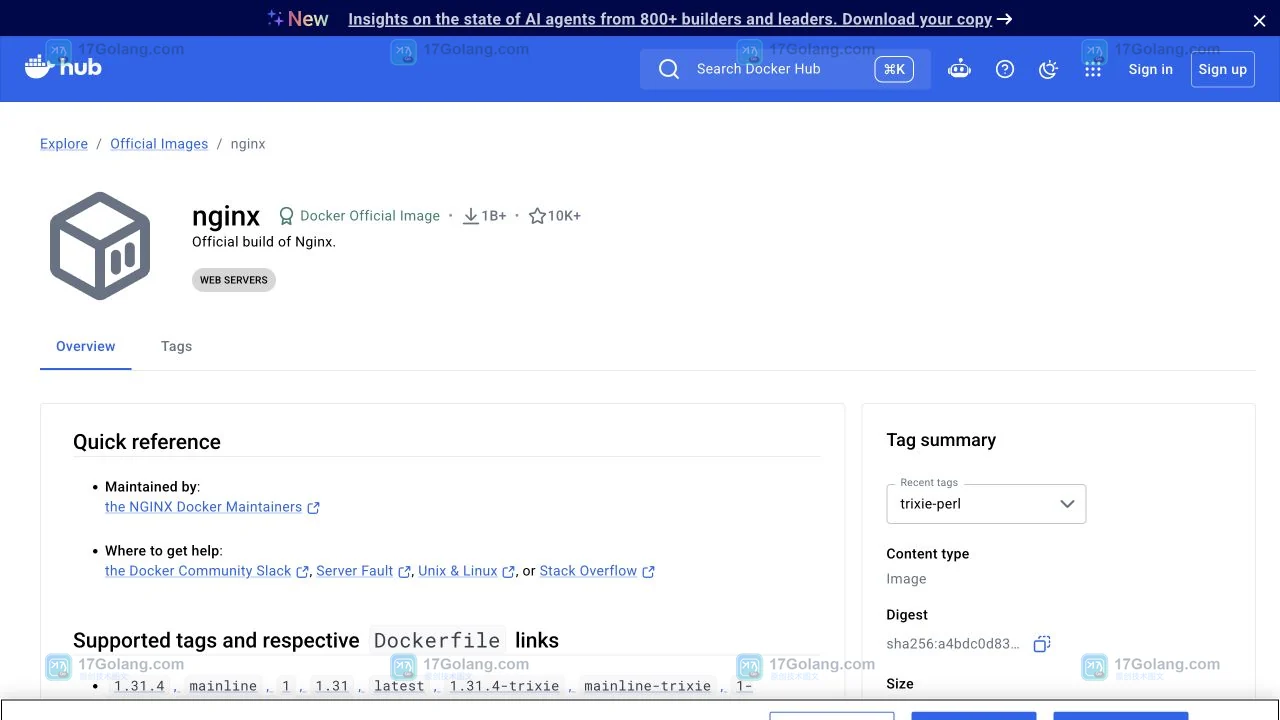Viewport: 1280px width, 720px height.
Task: Switch to the Overview tab
Action: (x=86, y=346)
